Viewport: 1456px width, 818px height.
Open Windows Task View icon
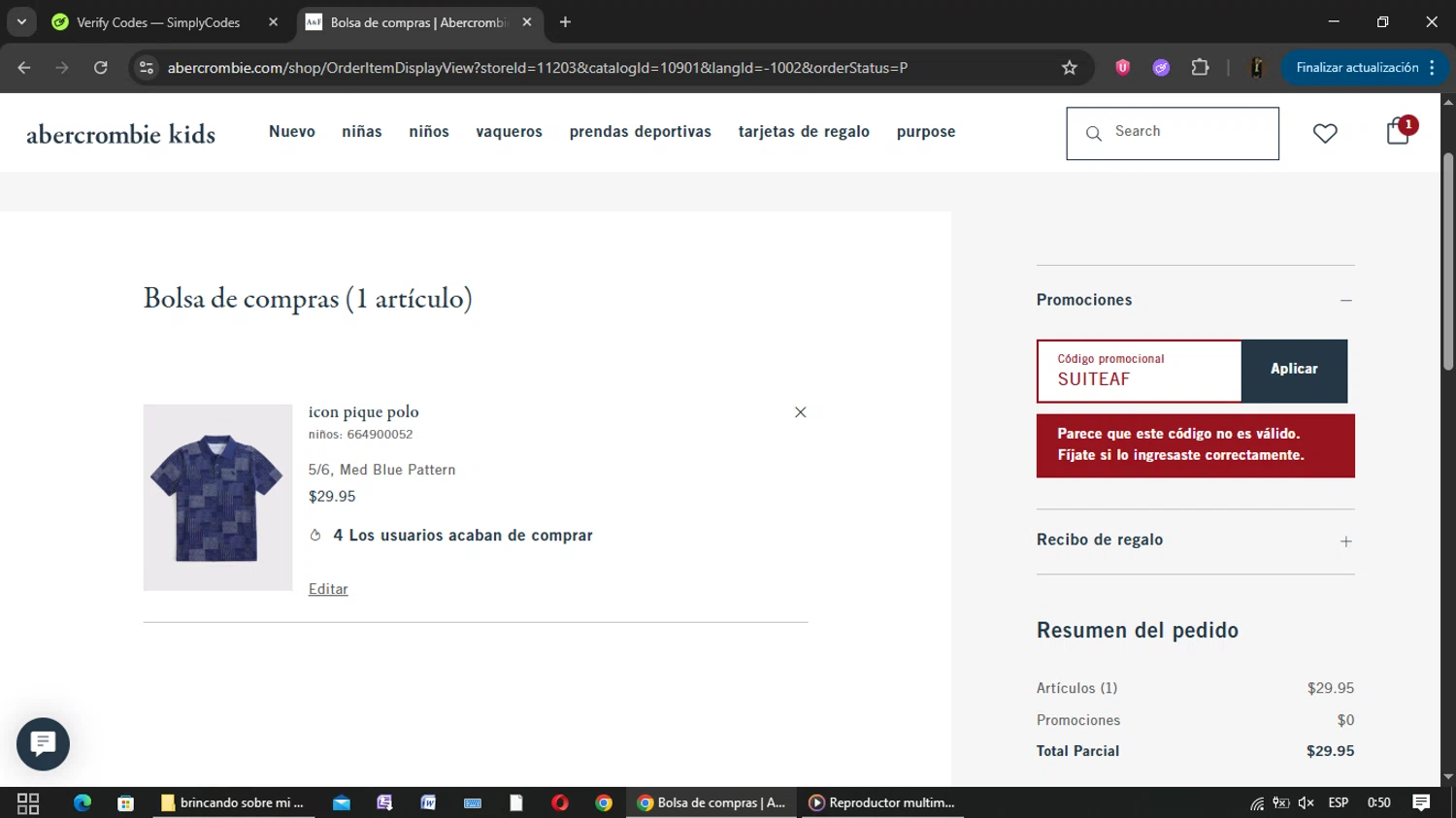(x=28, y=802)
